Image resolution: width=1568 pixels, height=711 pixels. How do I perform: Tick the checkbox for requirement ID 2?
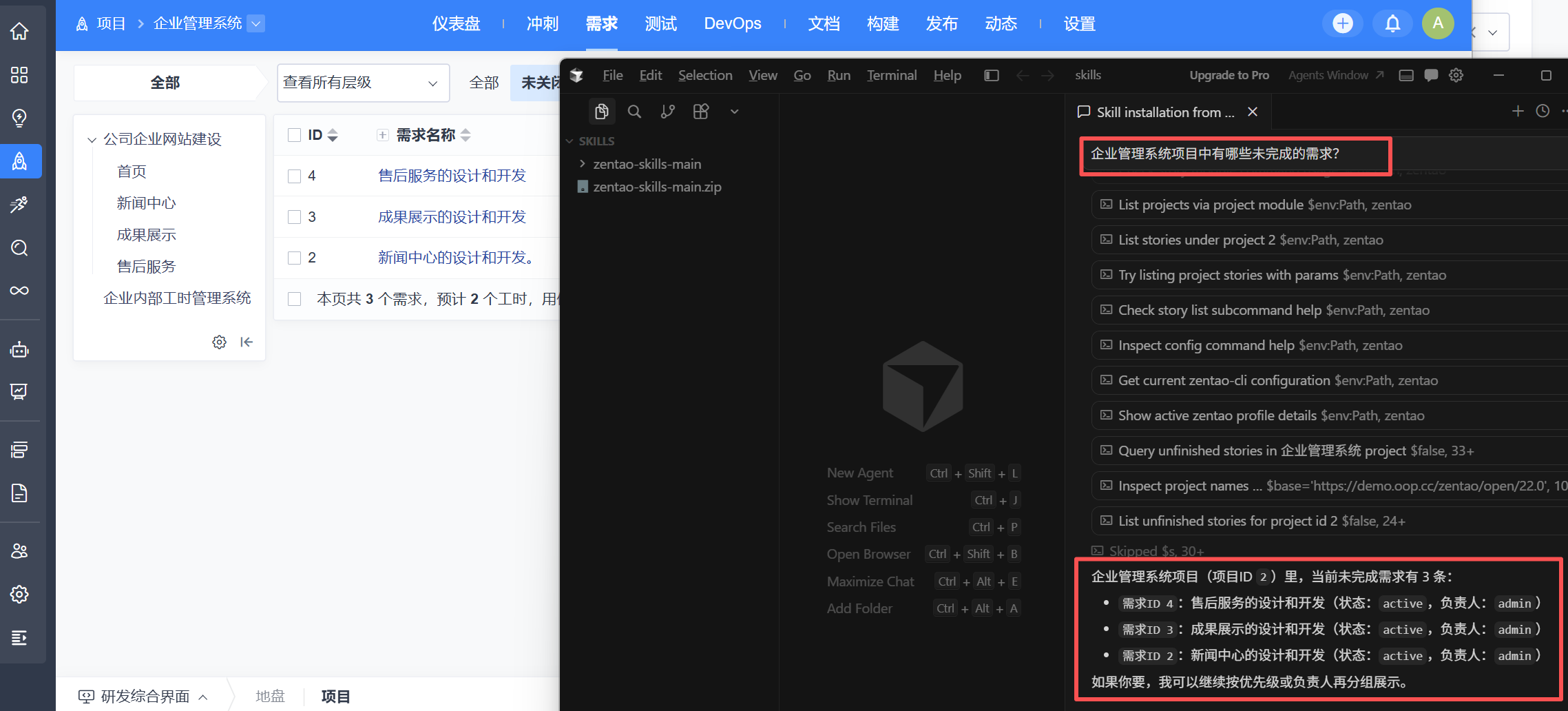pos(294,258)
